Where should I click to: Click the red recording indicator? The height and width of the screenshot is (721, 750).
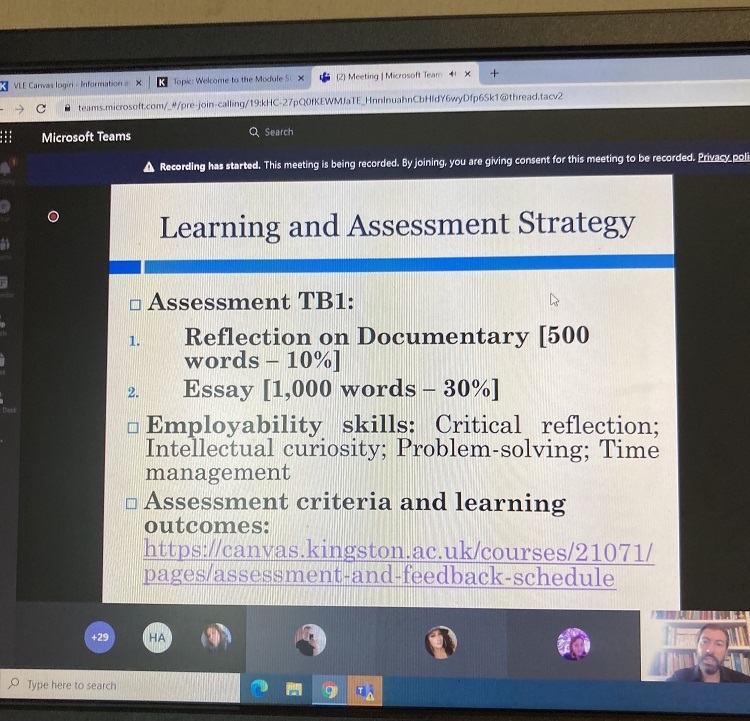[x=54, y=216]
